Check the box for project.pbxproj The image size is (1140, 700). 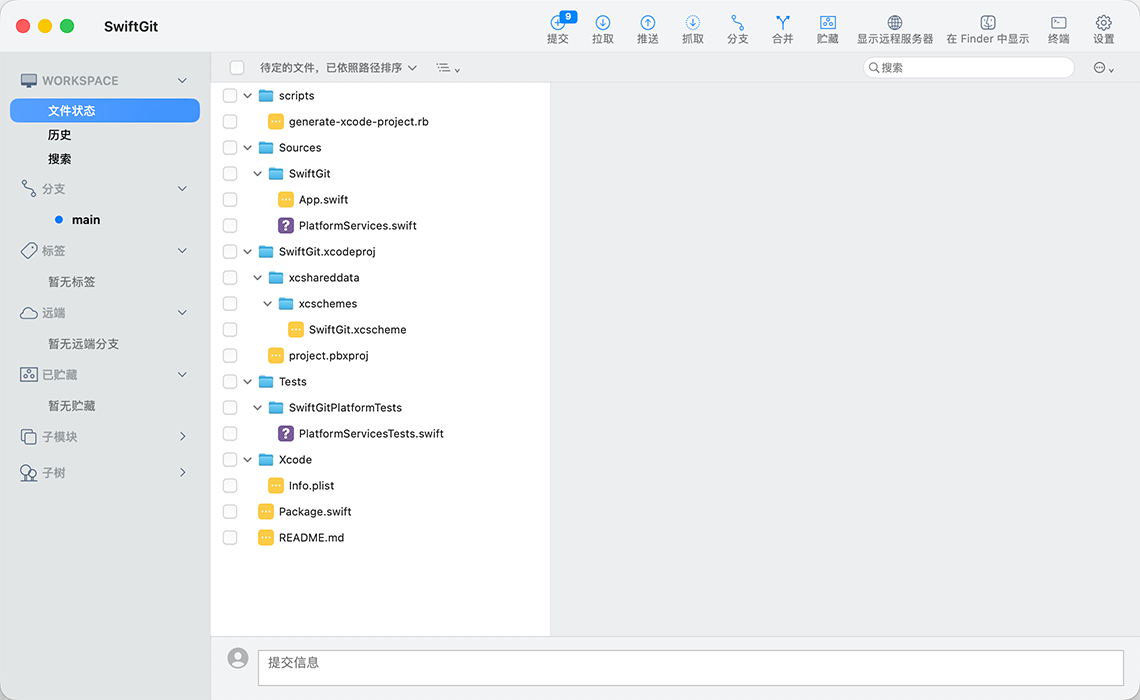point(230,355)
